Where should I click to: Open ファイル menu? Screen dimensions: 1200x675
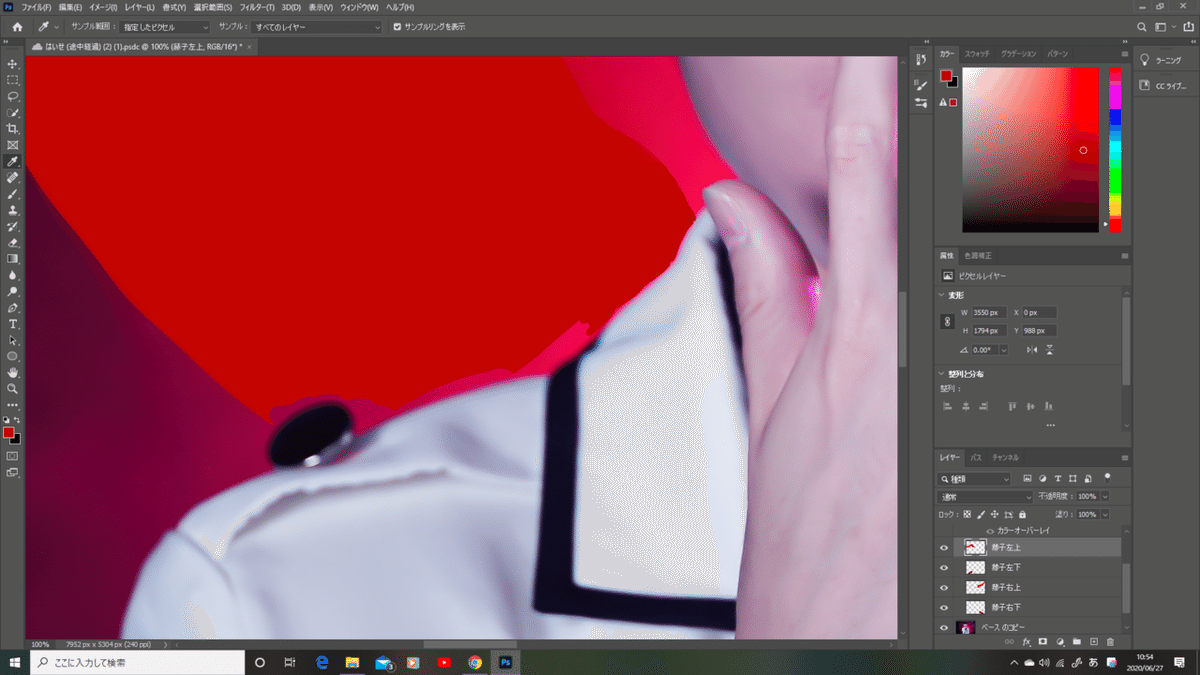(36, 7)
